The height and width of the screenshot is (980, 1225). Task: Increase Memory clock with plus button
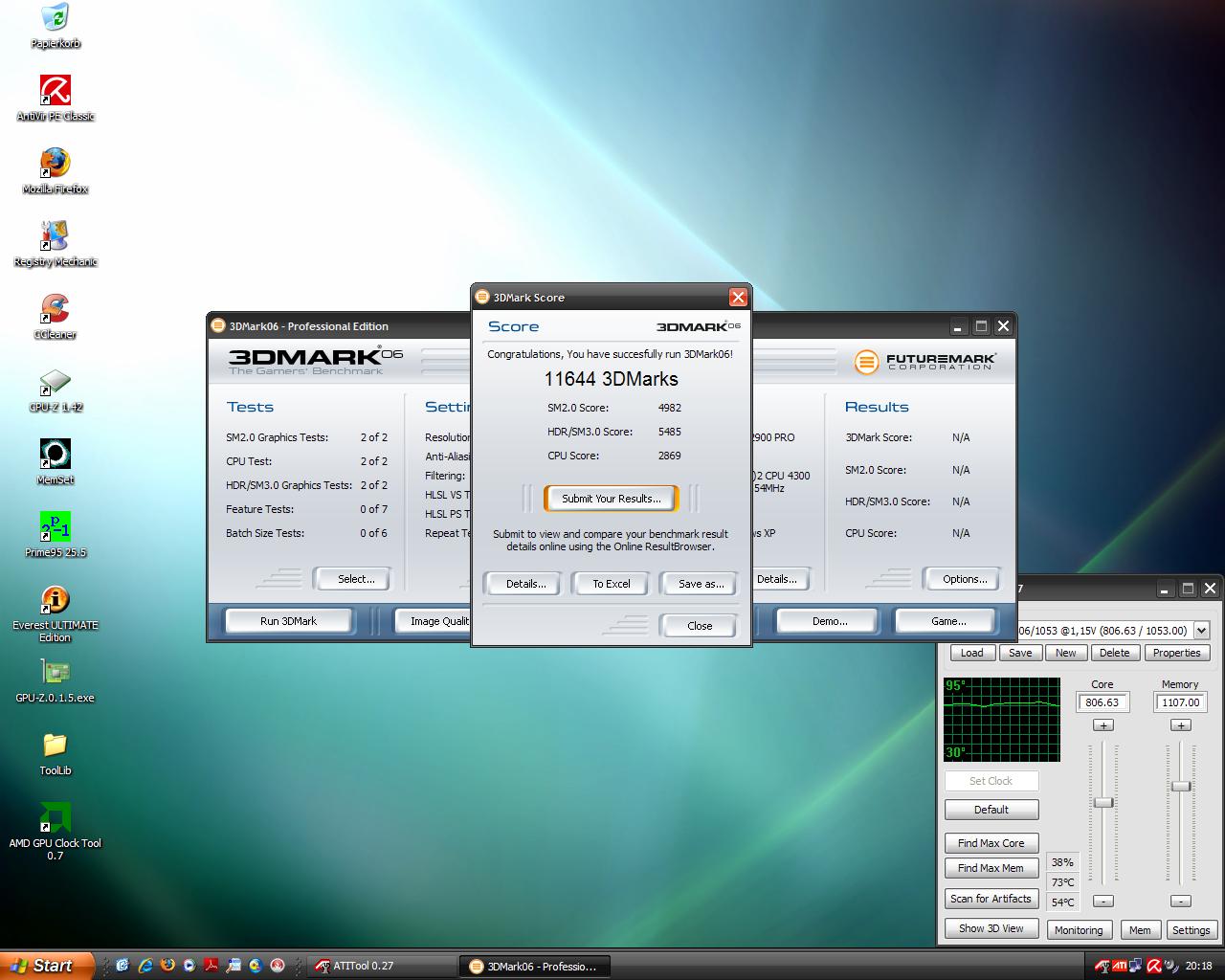tap(1181, 725)
